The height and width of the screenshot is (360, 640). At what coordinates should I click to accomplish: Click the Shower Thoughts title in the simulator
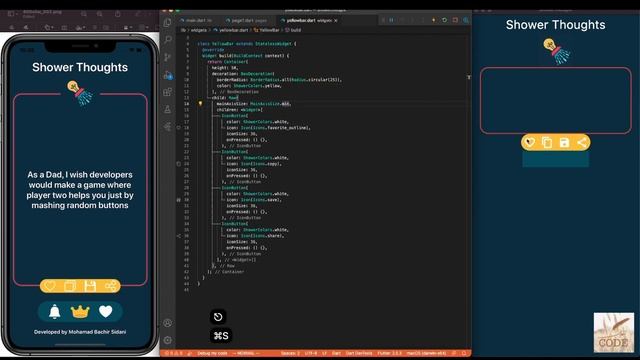[x=556, y=25]
